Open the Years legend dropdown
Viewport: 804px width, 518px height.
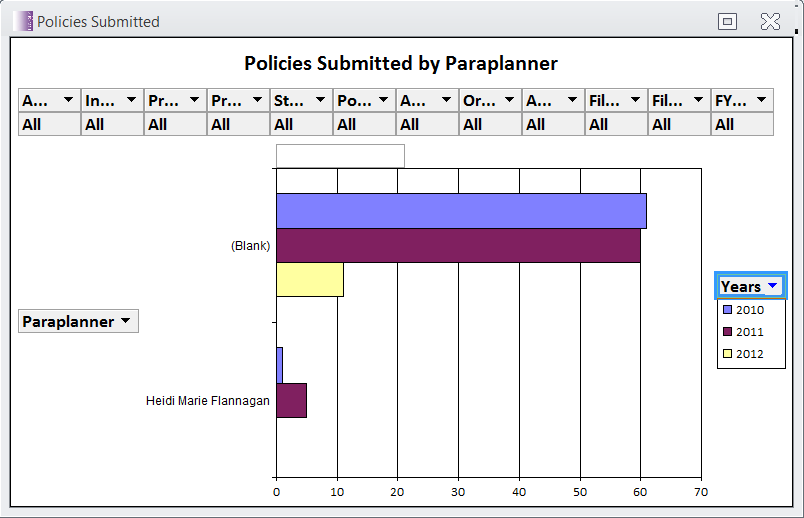point(771,287)
